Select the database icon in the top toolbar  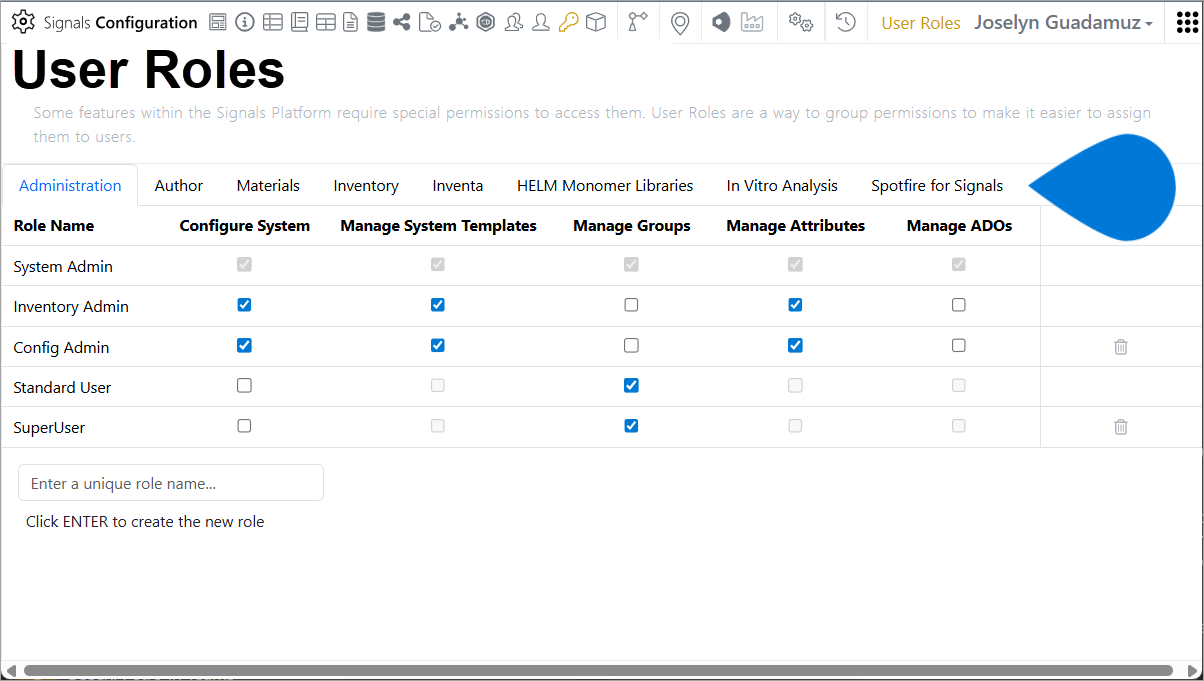tap(376, 22)
